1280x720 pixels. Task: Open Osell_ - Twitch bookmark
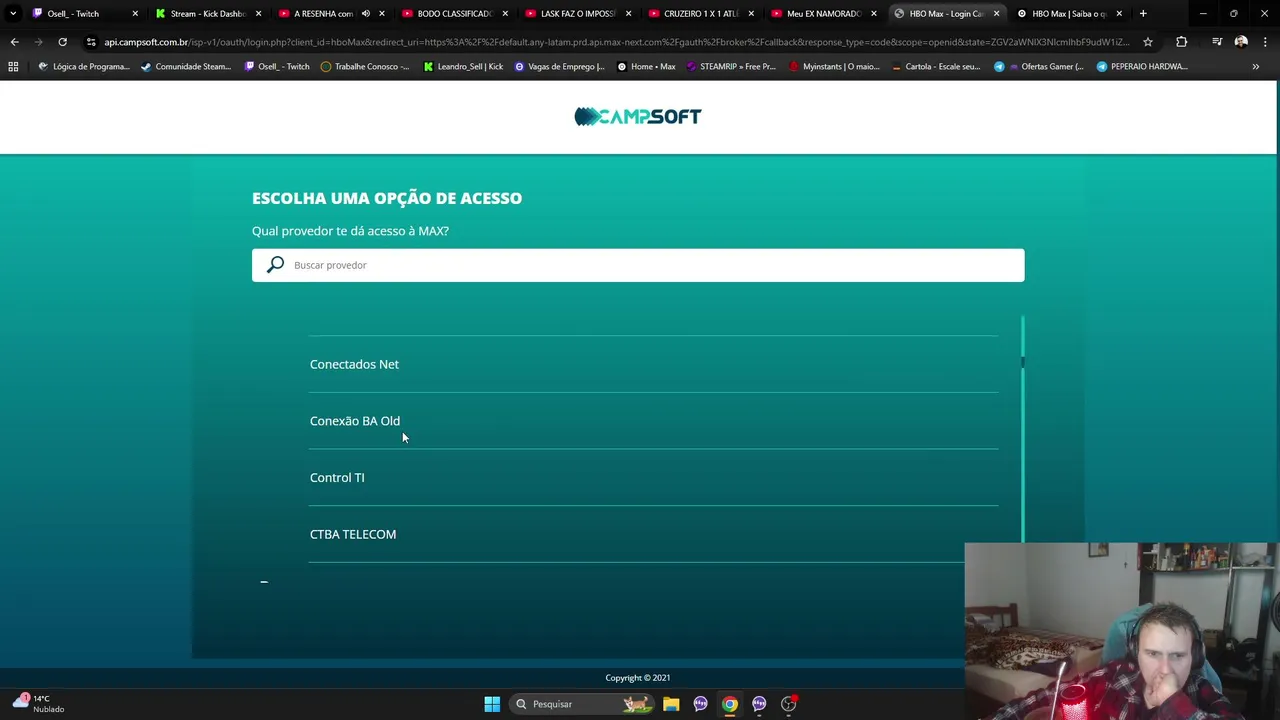pyautogui.click(x=277, y=66)
